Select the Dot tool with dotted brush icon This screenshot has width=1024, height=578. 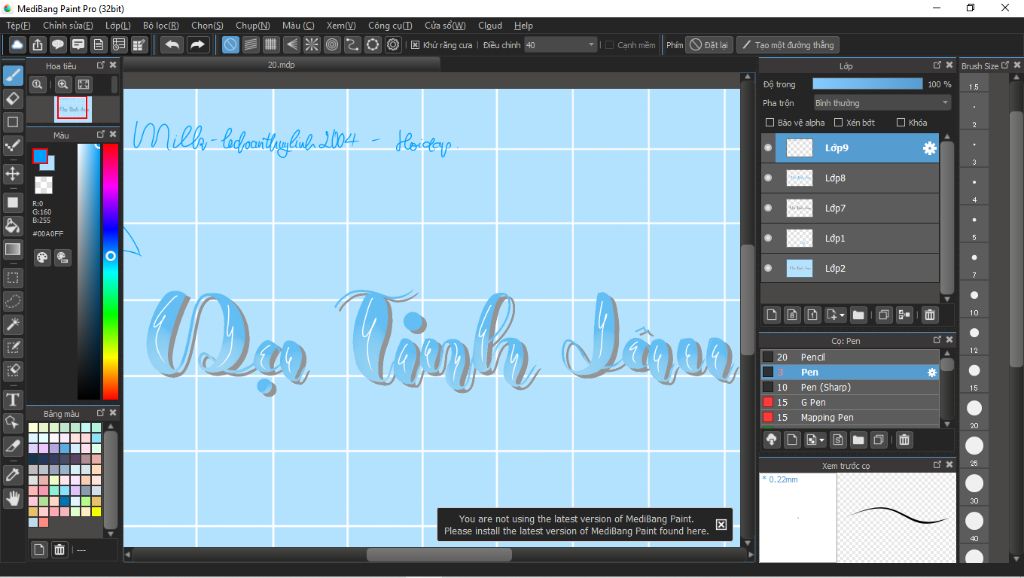[x=12, y=146]
